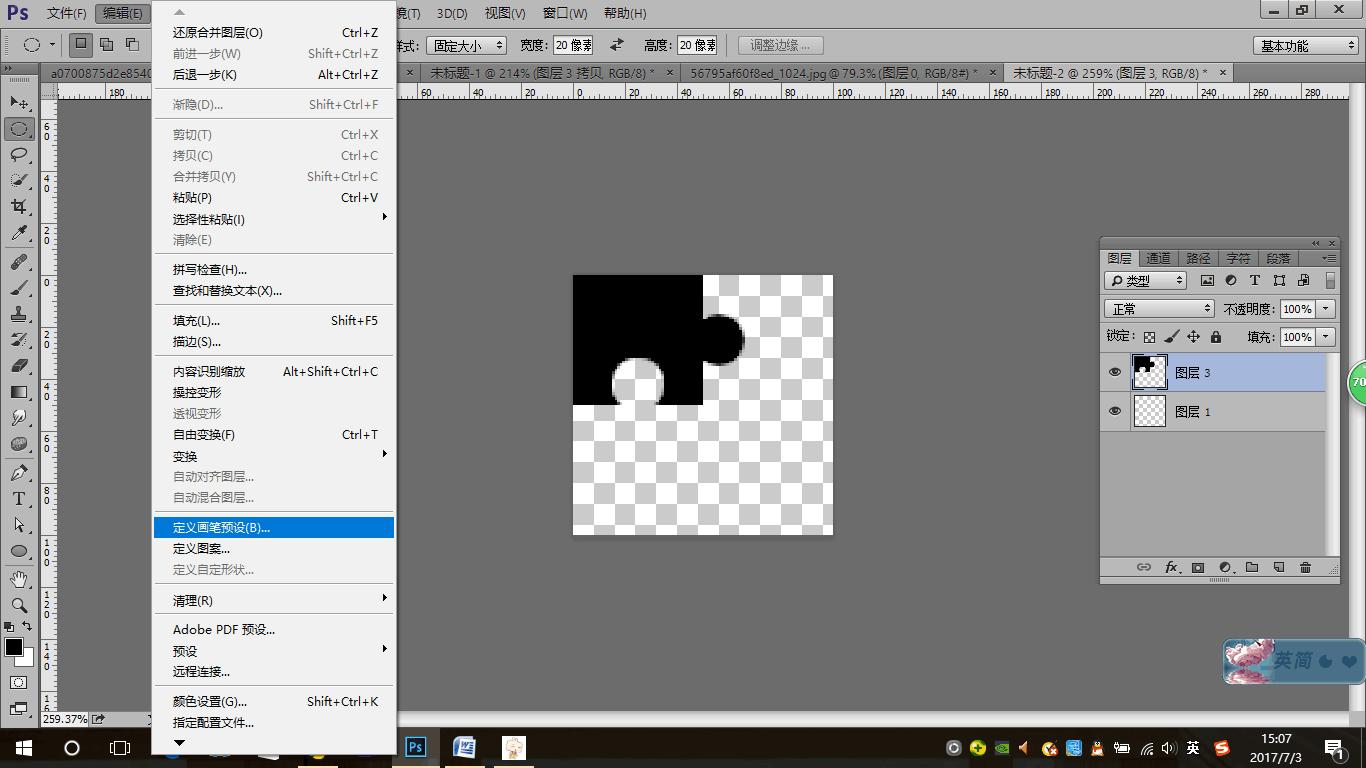The image size is (1366, 768).
Task: Add a layer mask to the layer
Action: pyautogui.click(x=1198, y=567)
